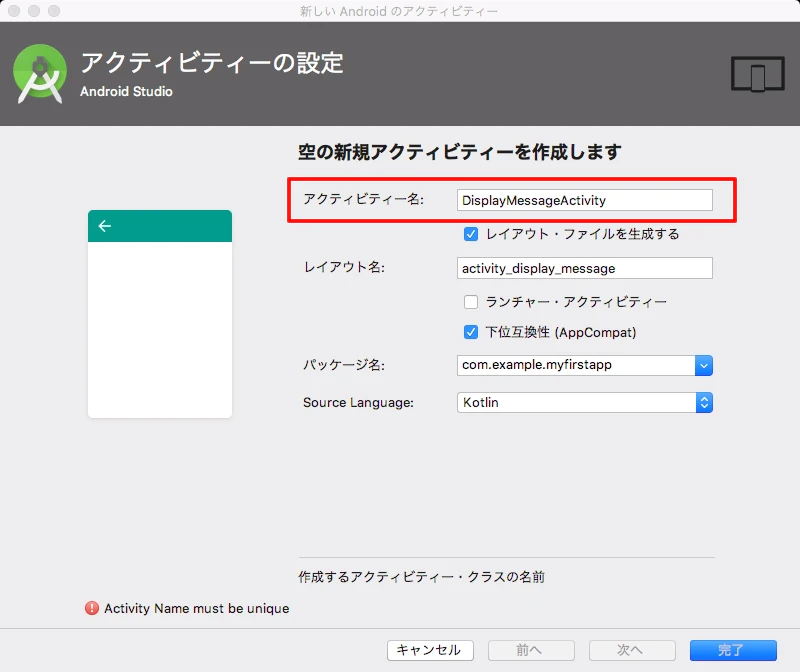This screenshot has height=672, width=800.
Task: Click the empty activity preview thumbnail
Action: (160, 314)
